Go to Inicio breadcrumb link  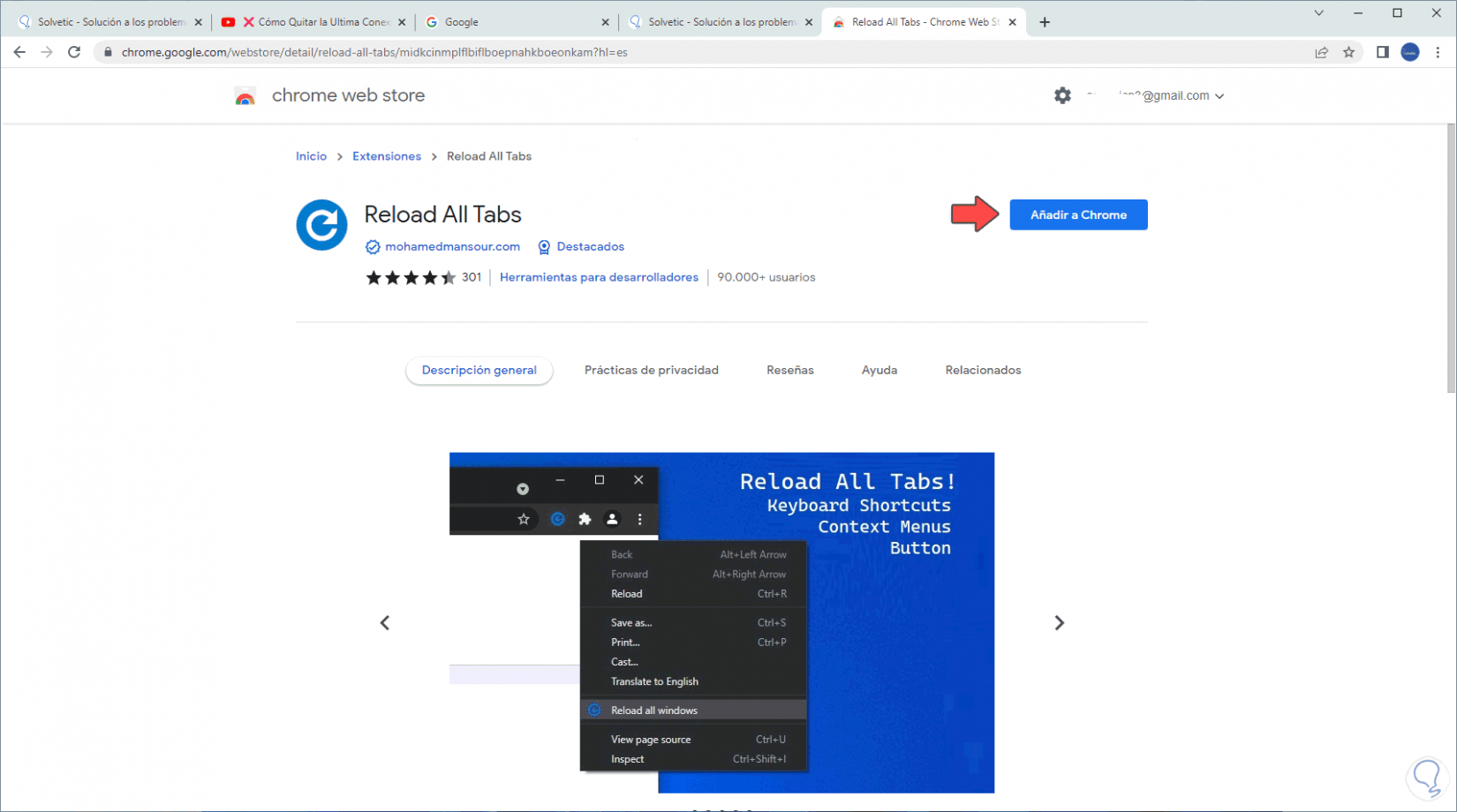[311, 156]
